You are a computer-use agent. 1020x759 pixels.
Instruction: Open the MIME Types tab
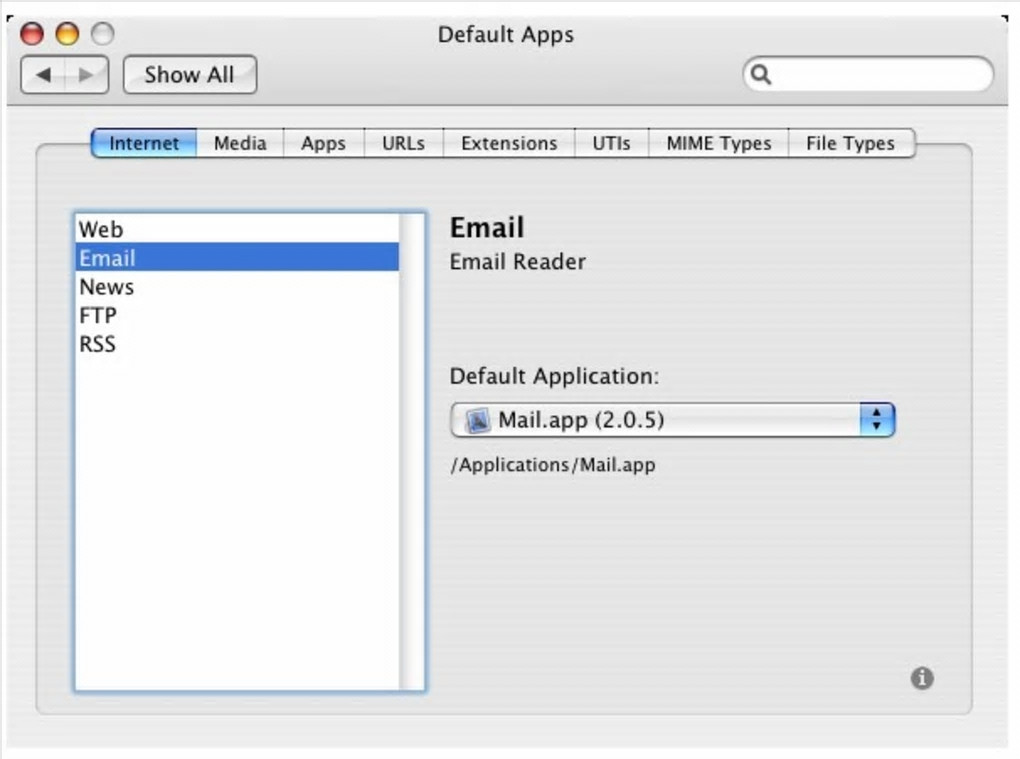[719, 143]
